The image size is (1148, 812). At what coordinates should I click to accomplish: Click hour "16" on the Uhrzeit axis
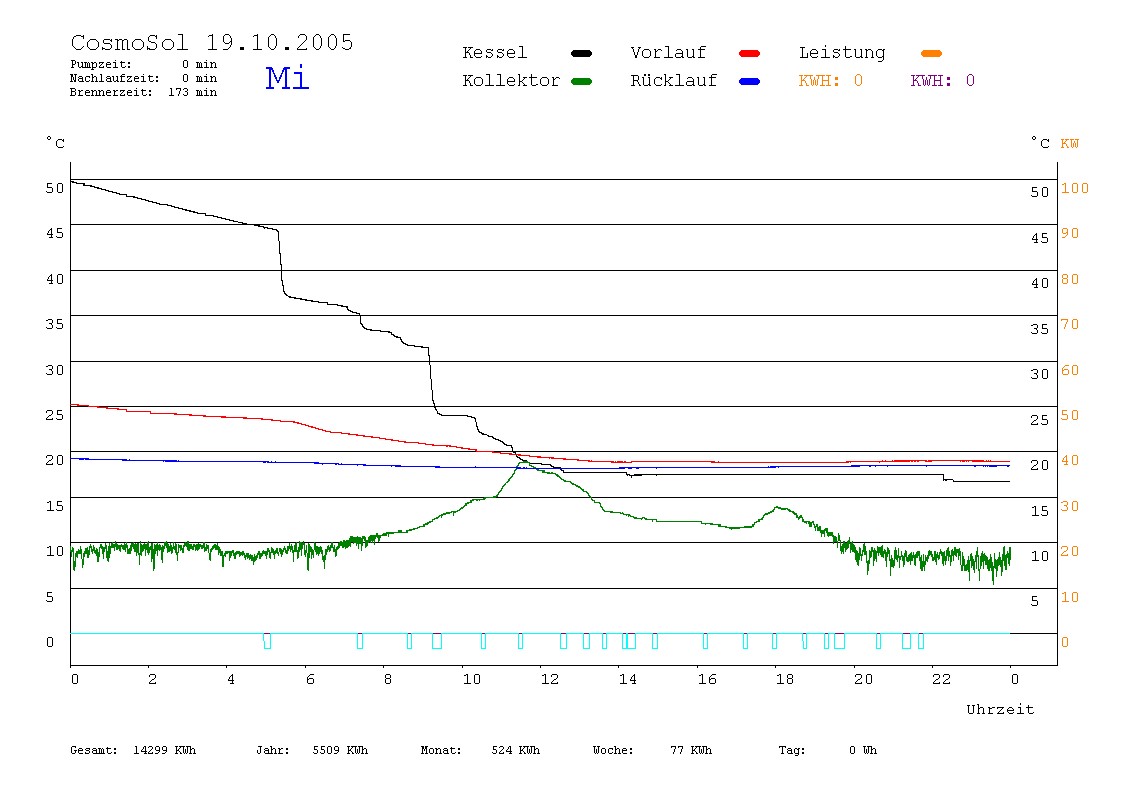707,679
